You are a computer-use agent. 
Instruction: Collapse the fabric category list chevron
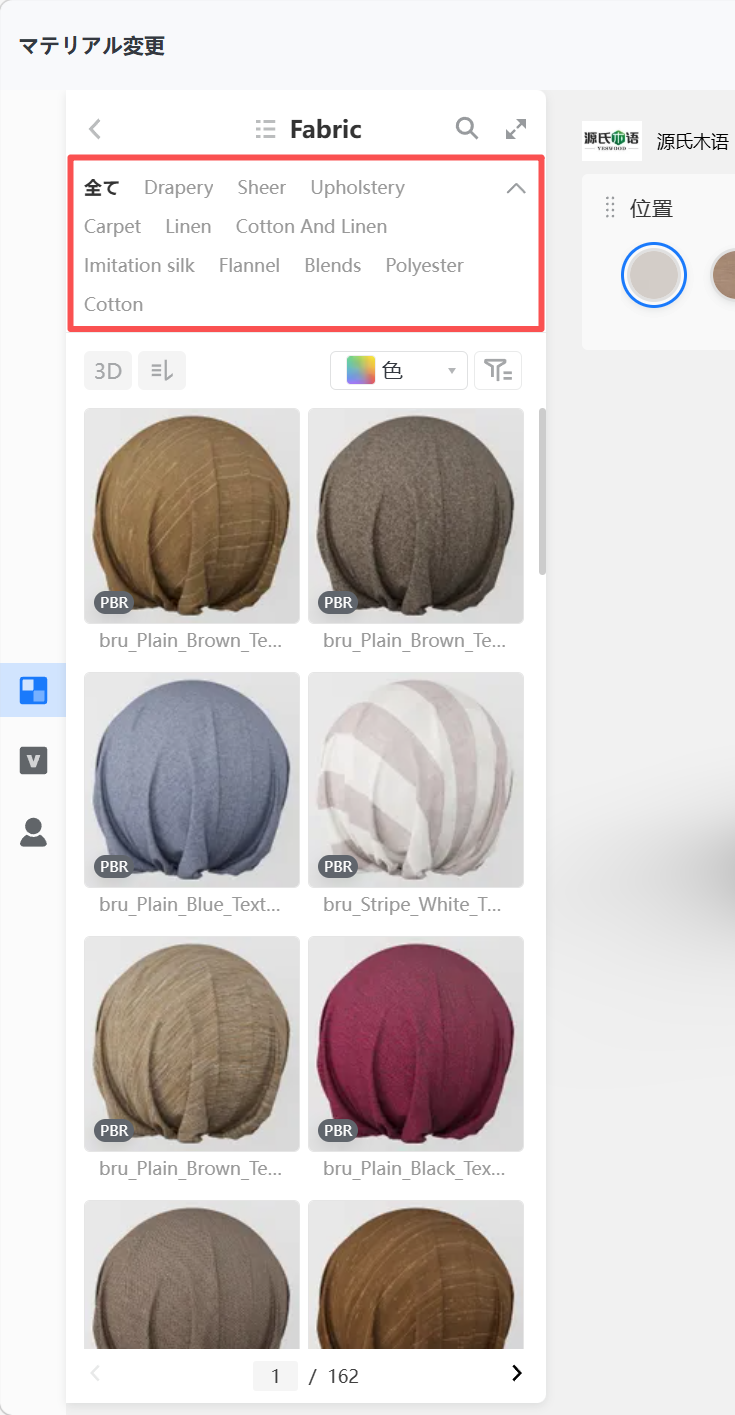coord(516,188)
